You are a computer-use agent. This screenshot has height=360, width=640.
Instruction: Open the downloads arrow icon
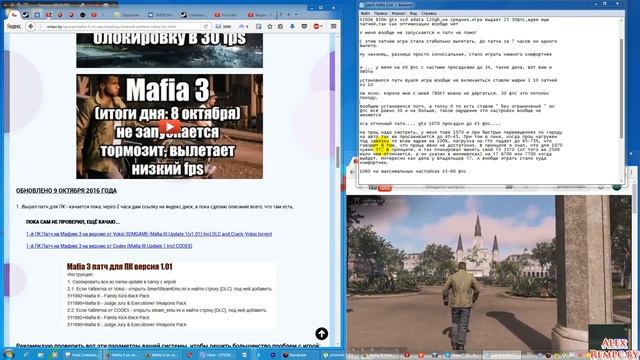pyautogui.click(x=292, y=26)
